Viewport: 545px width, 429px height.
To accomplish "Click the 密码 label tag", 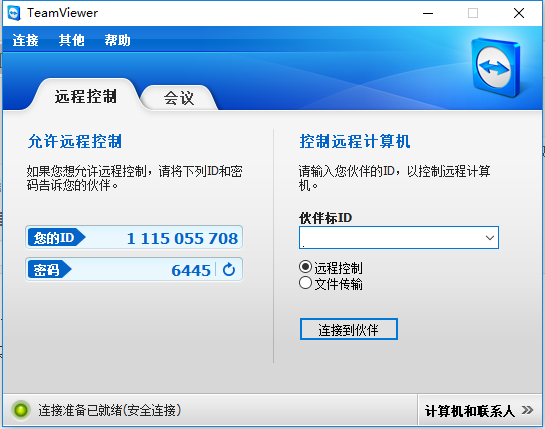I will (x=49, y=269).
